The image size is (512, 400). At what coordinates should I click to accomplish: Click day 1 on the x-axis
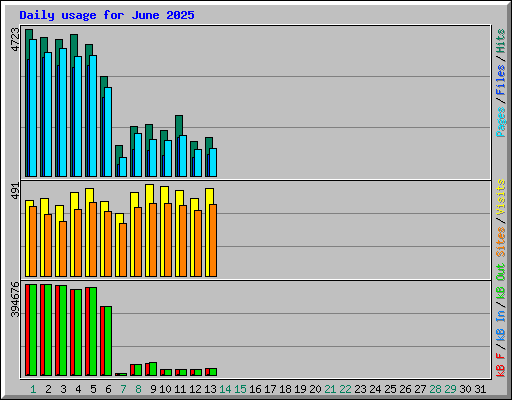pyautogui.click(x=33, y=389)
